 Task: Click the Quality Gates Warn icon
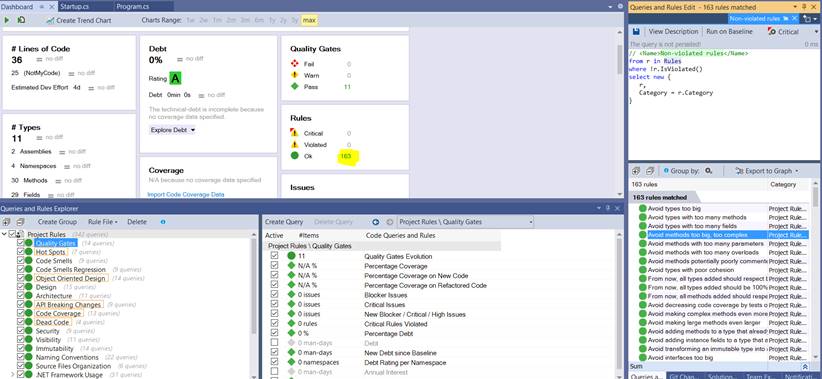[x=295, y=75]
